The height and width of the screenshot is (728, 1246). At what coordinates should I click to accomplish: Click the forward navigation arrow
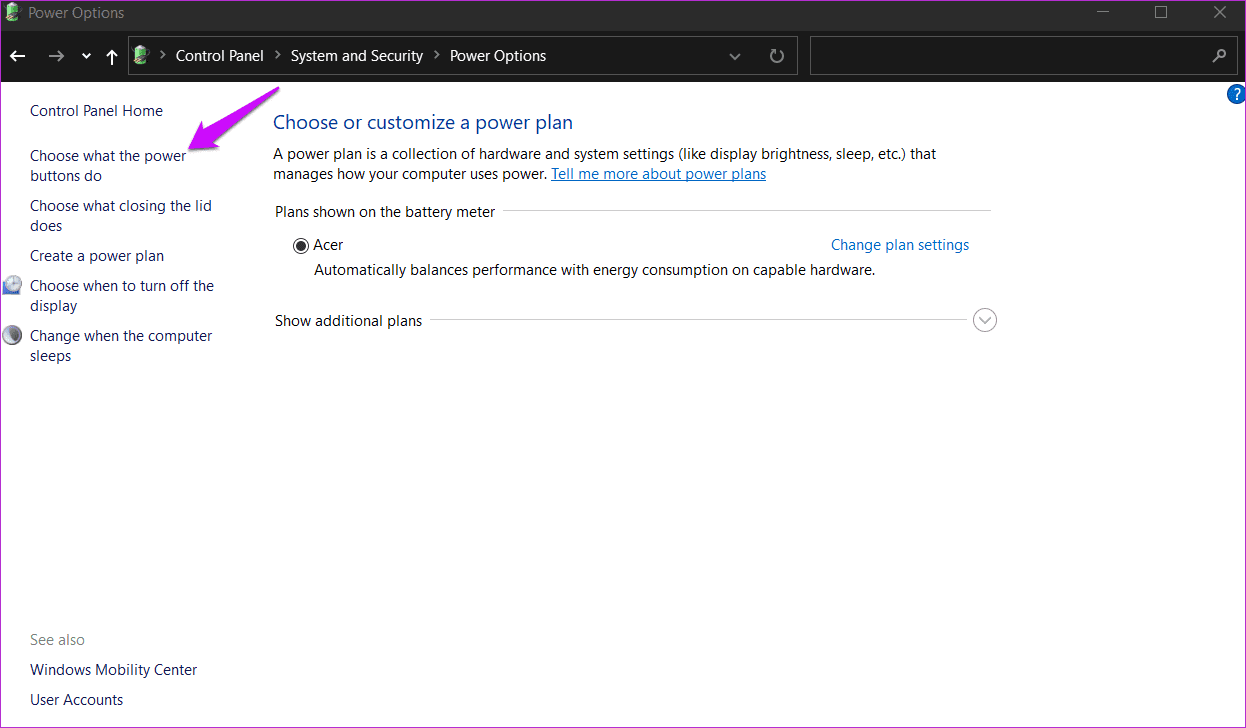[x=56, y=57]
